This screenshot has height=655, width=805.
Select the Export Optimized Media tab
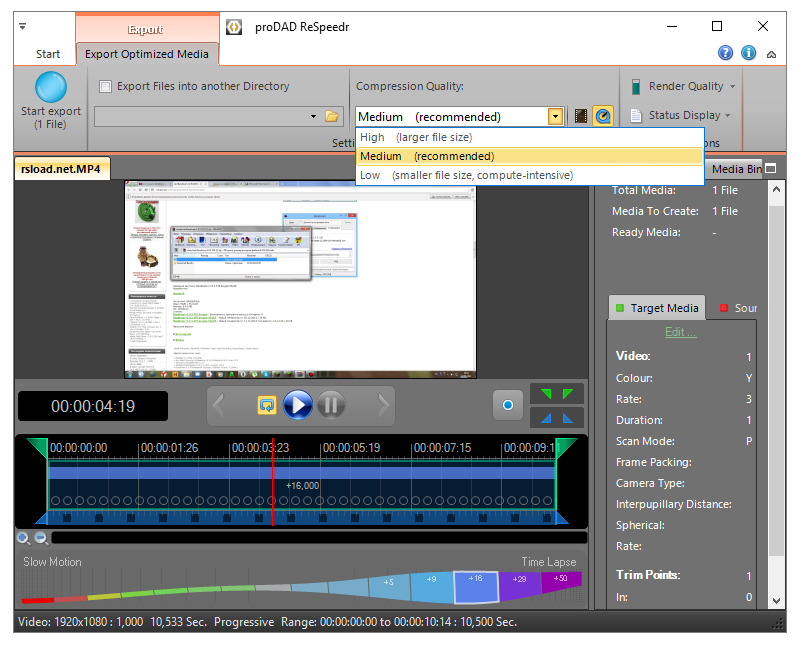pyautogui.click(x=147, y=54)
